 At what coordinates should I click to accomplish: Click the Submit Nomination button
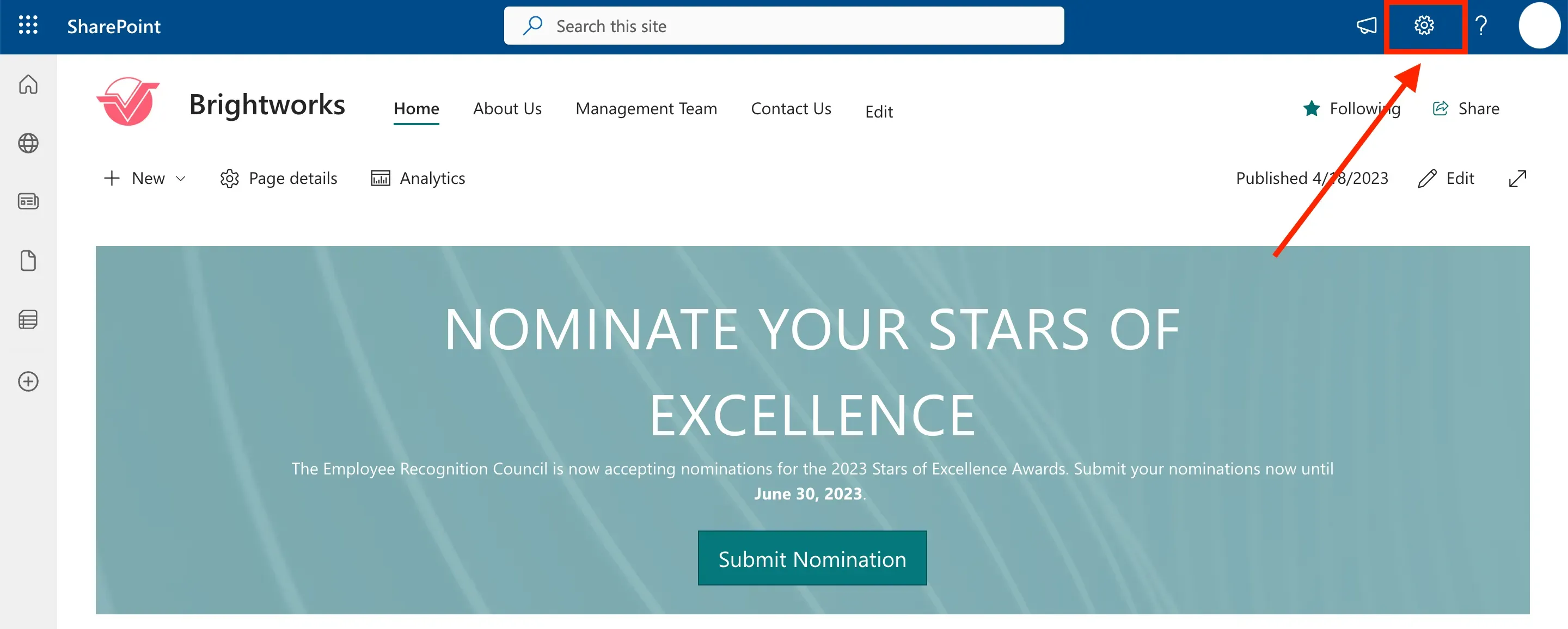point(812,558)
